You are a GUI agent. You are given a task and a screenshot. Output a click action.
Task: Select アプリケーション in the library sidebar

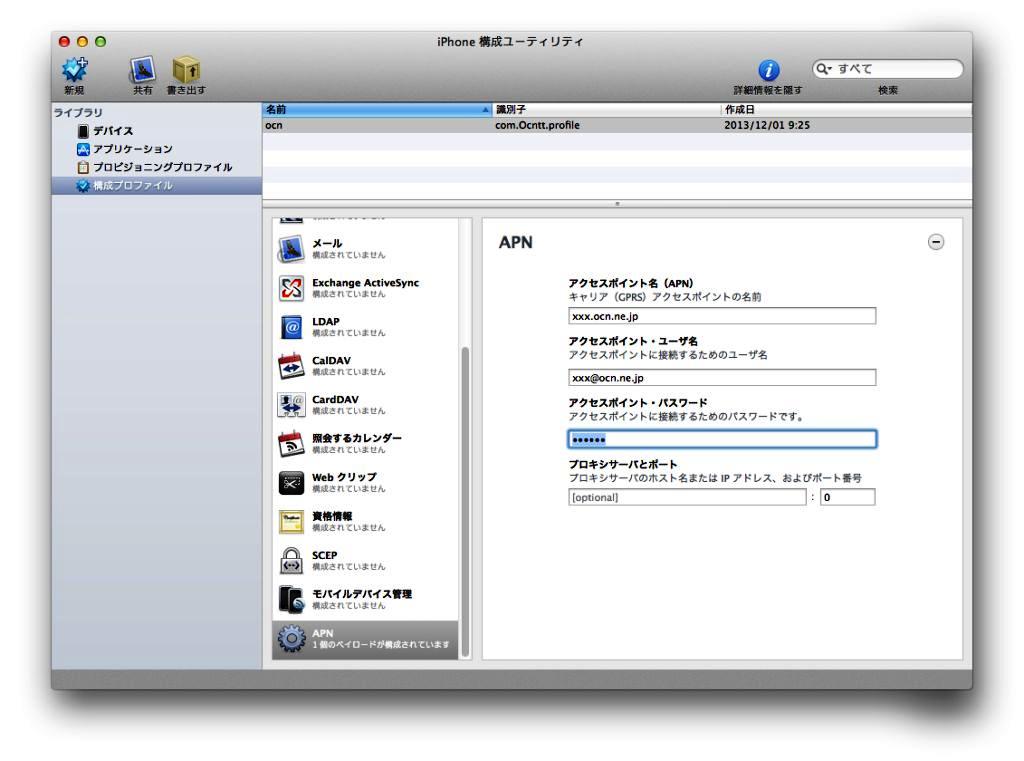[157, 149]
